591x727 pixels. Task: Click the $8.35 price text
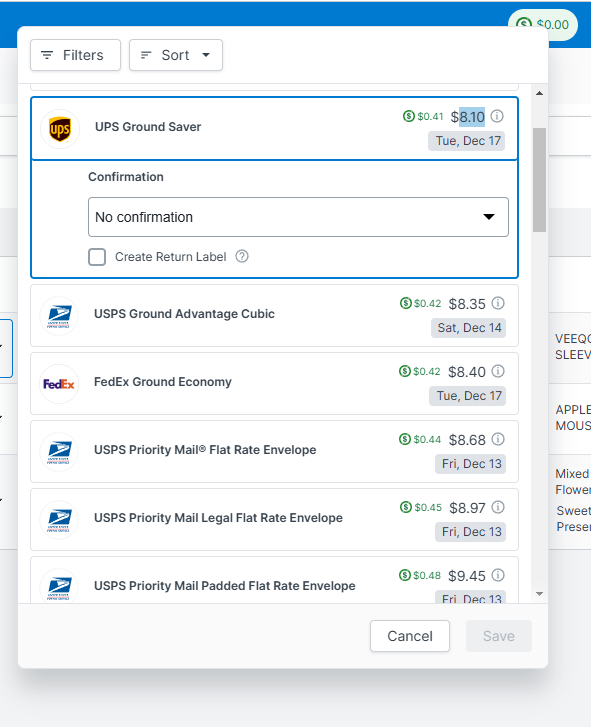coord(467,304)
